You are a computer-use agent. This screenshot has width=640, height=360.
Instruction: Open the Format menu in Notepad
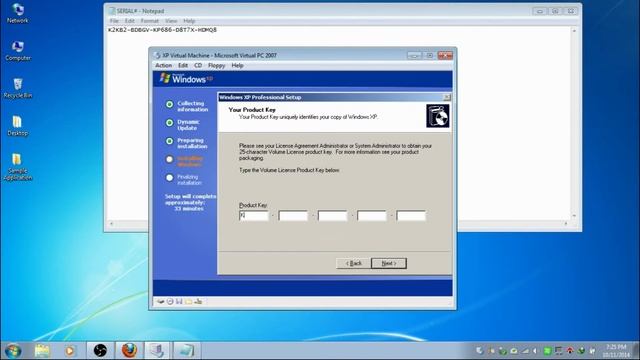click(149, 21)
